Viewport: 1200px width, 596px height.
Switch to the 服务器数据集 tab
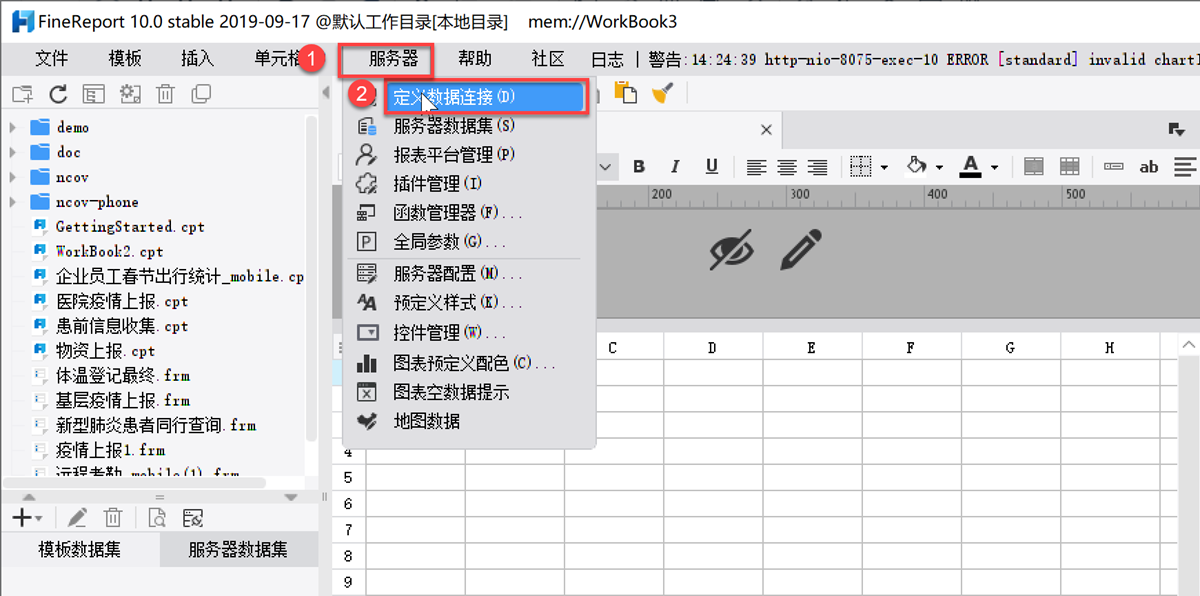point(238,549)
